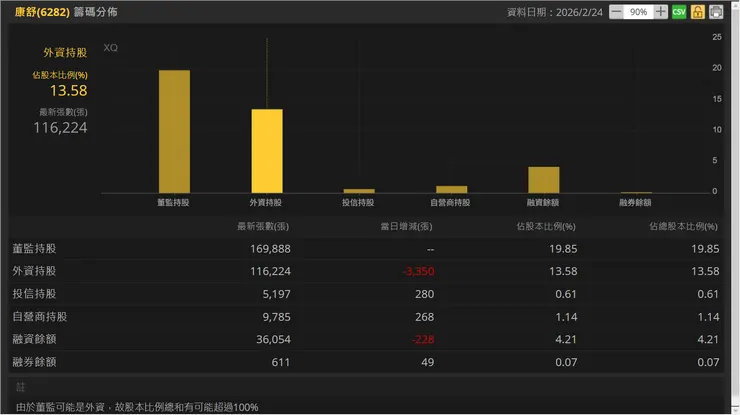740x415 pixels.
Task: Click the 融券餘額 axis label under chart
Action: click(635, 203)
